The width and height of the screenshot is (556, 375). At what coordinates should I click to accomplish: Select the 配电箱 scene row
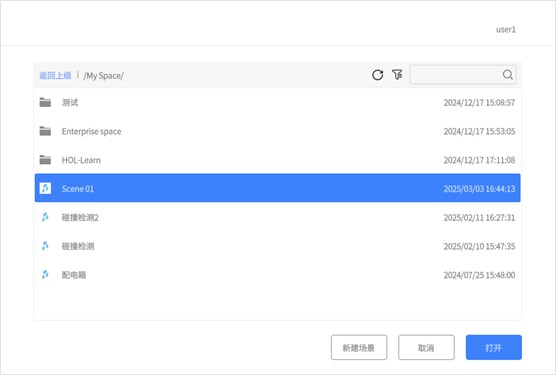(x=278, y=275)
